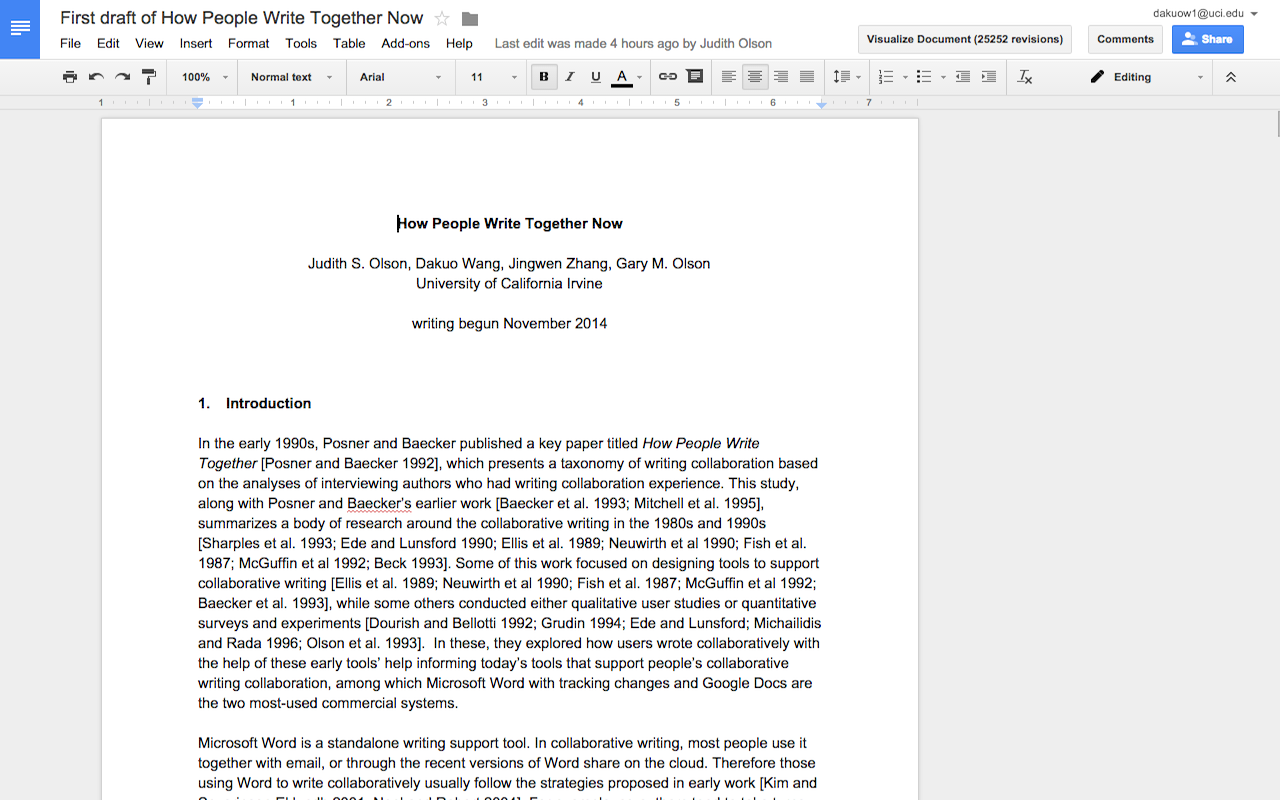Open the 100% zoom dropdown
Screen dimensions: 1280x800
tap(205, 77)
